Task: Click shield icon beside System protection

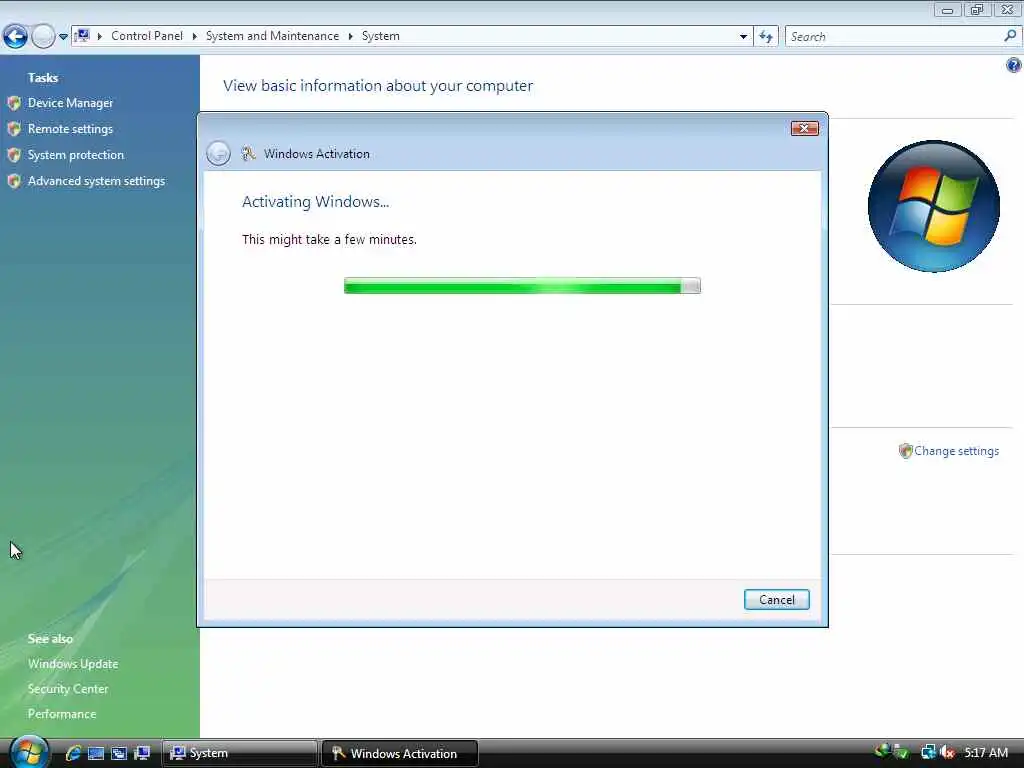Action: pyautogui.click(x=14, y=155)
